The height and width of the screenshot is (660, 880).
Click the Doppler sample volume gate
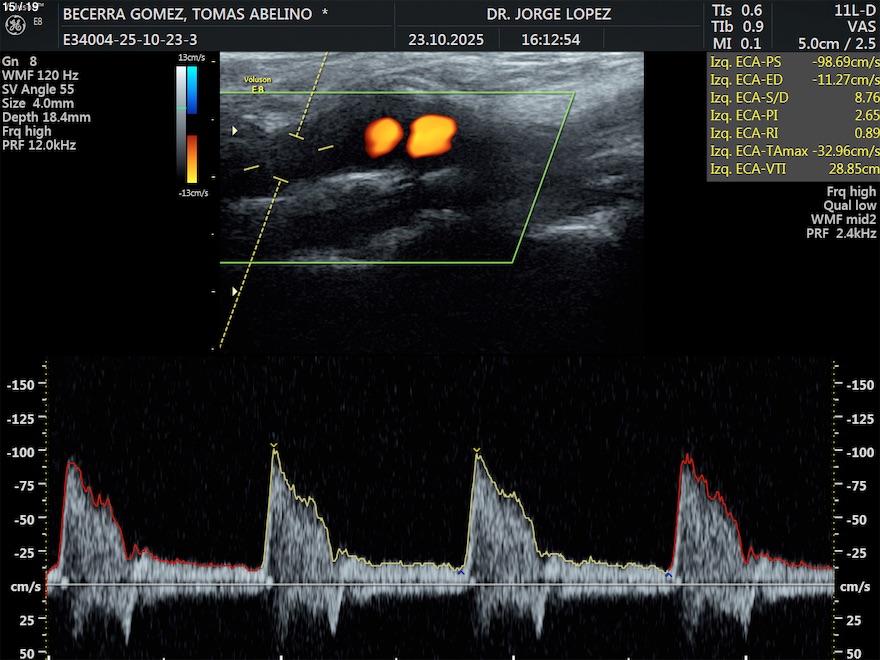(x=288, y=156)
